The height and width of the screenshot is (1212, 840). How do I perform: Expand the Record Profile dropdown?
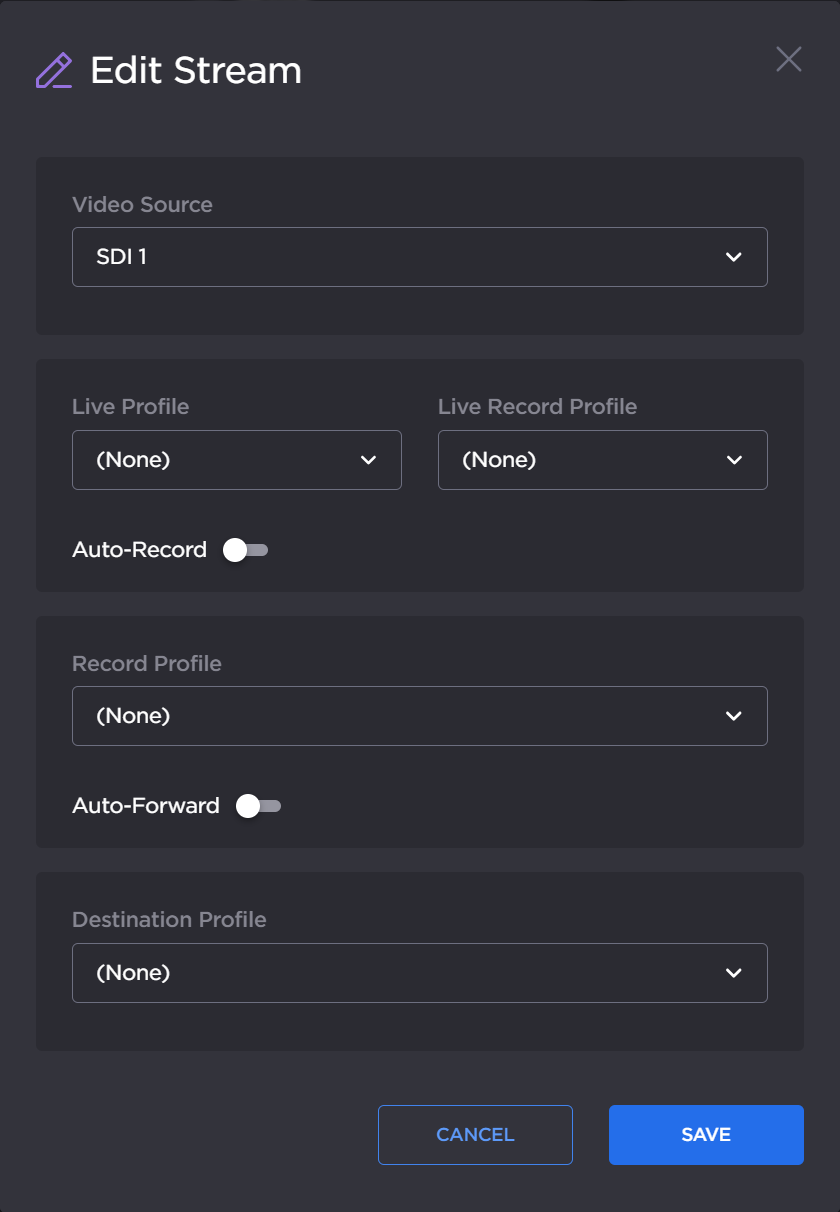(400, 716)
